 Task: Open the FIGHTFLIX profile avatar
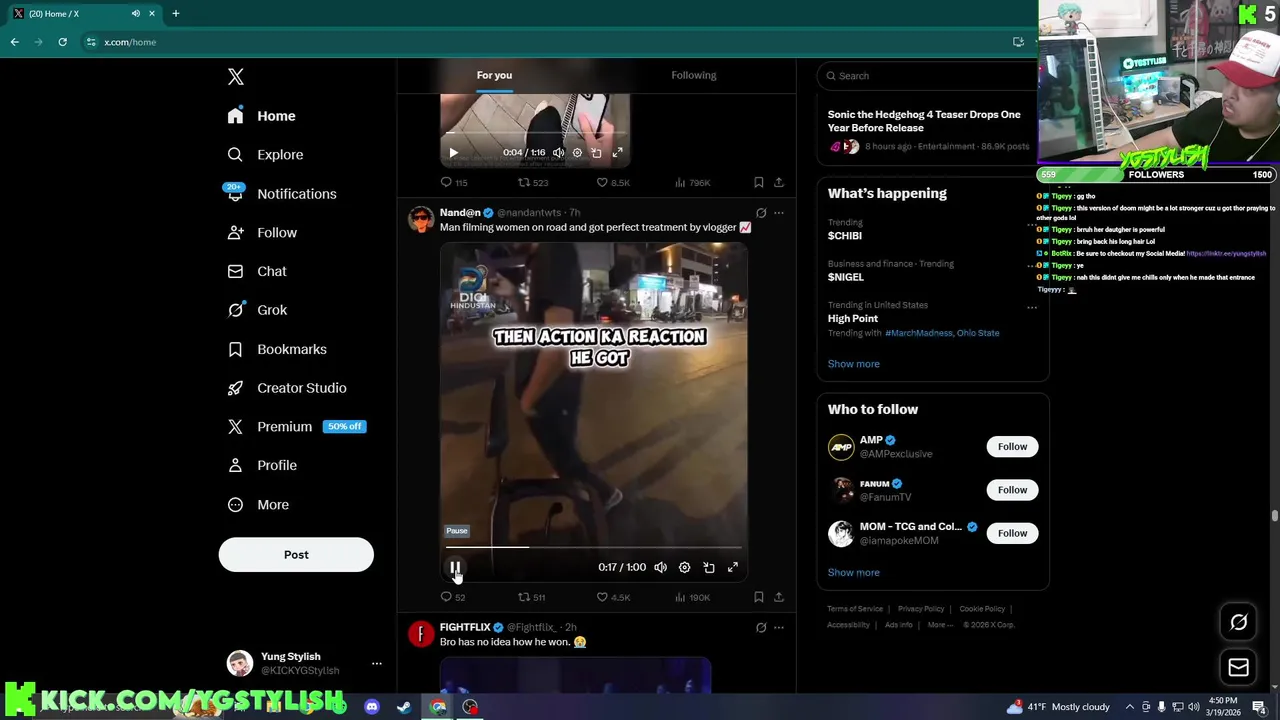421,634
